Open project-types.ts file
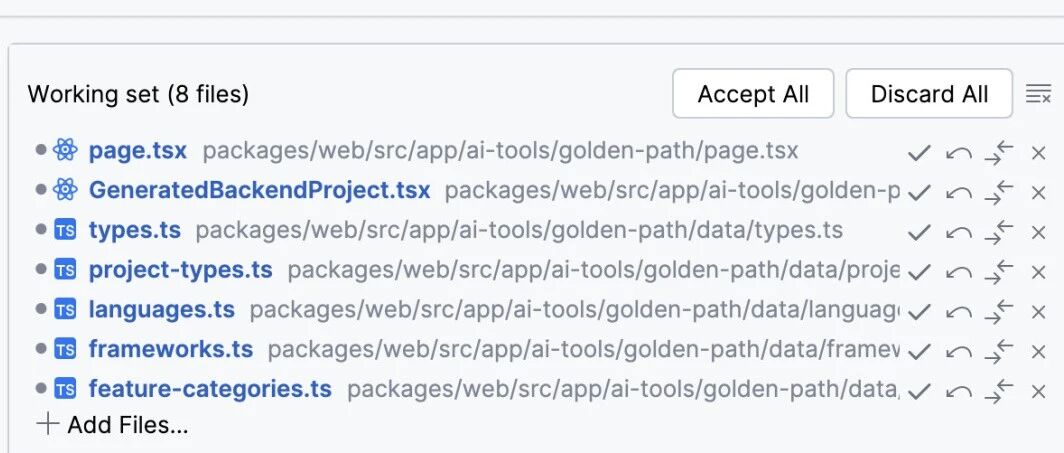This screenshot has width=1064, height=453. [180, 270]
